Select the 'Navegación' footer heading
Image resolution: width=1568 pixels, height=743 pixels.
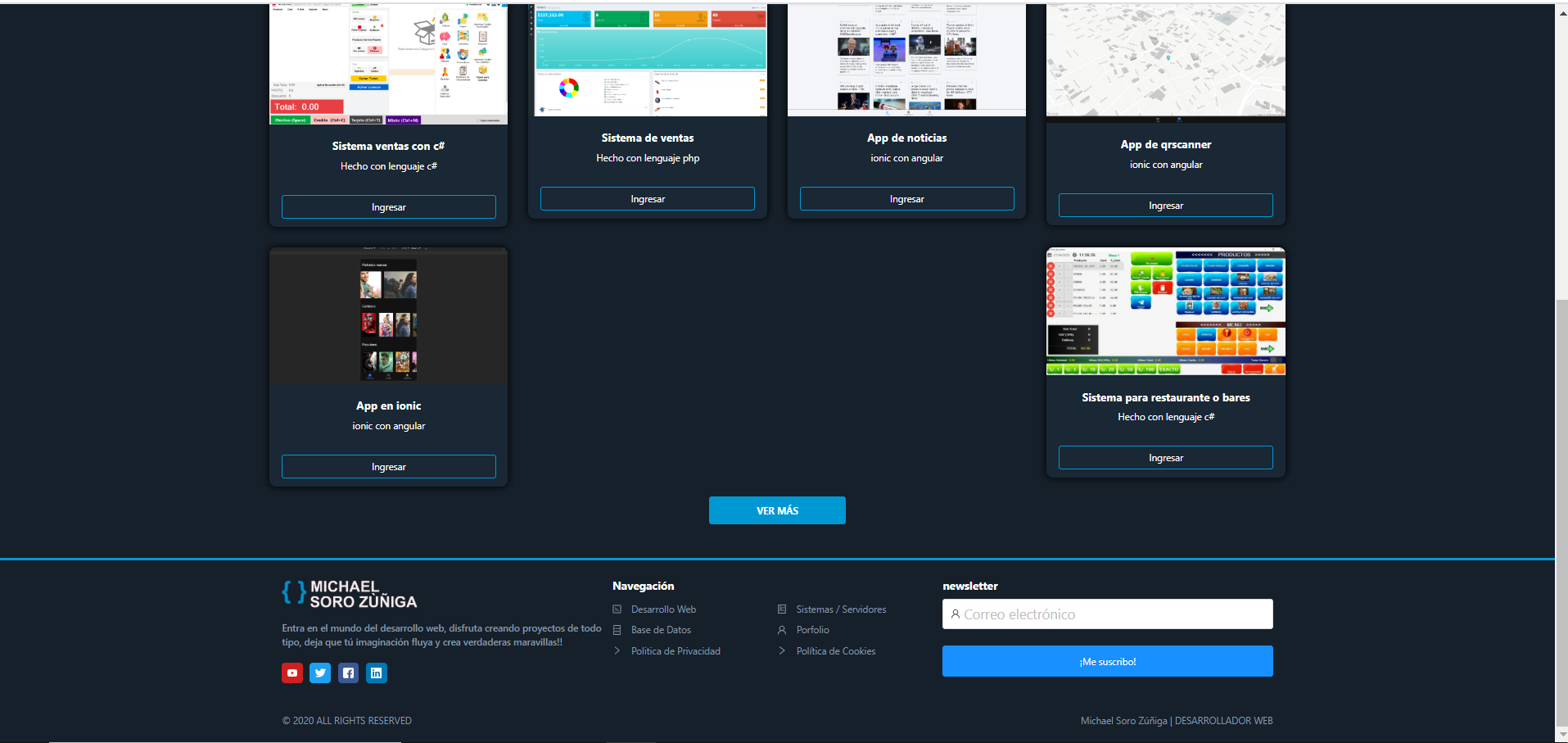[644, 586]
